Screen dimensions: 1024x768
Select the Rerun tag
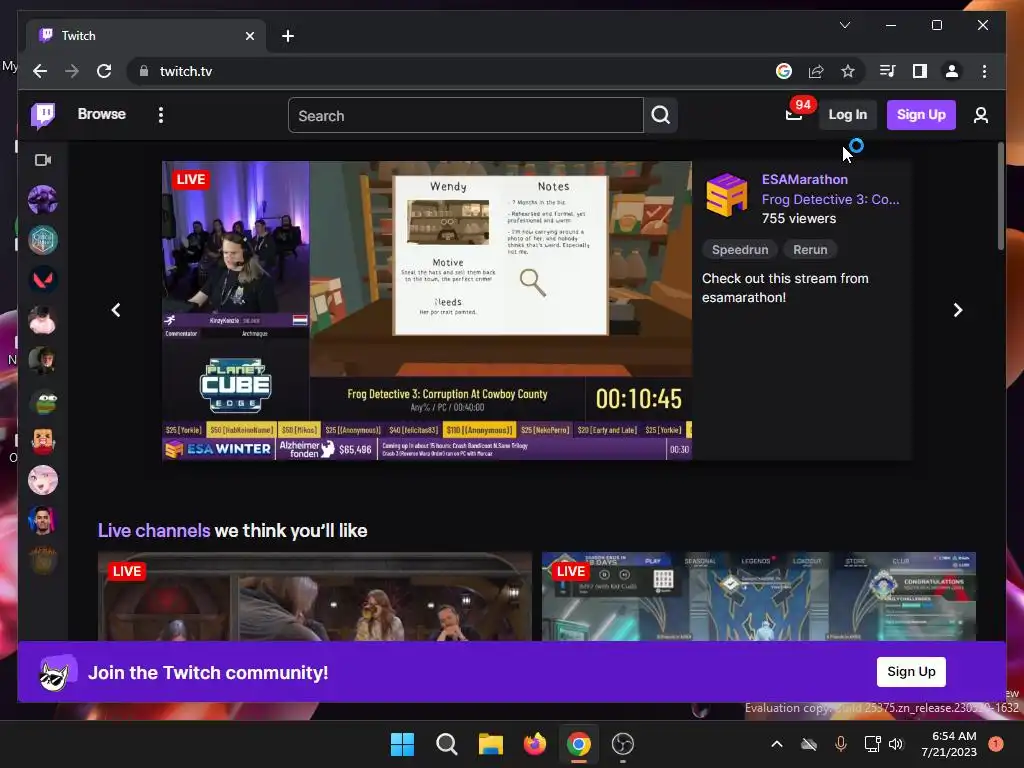click(x=810, y=249)
